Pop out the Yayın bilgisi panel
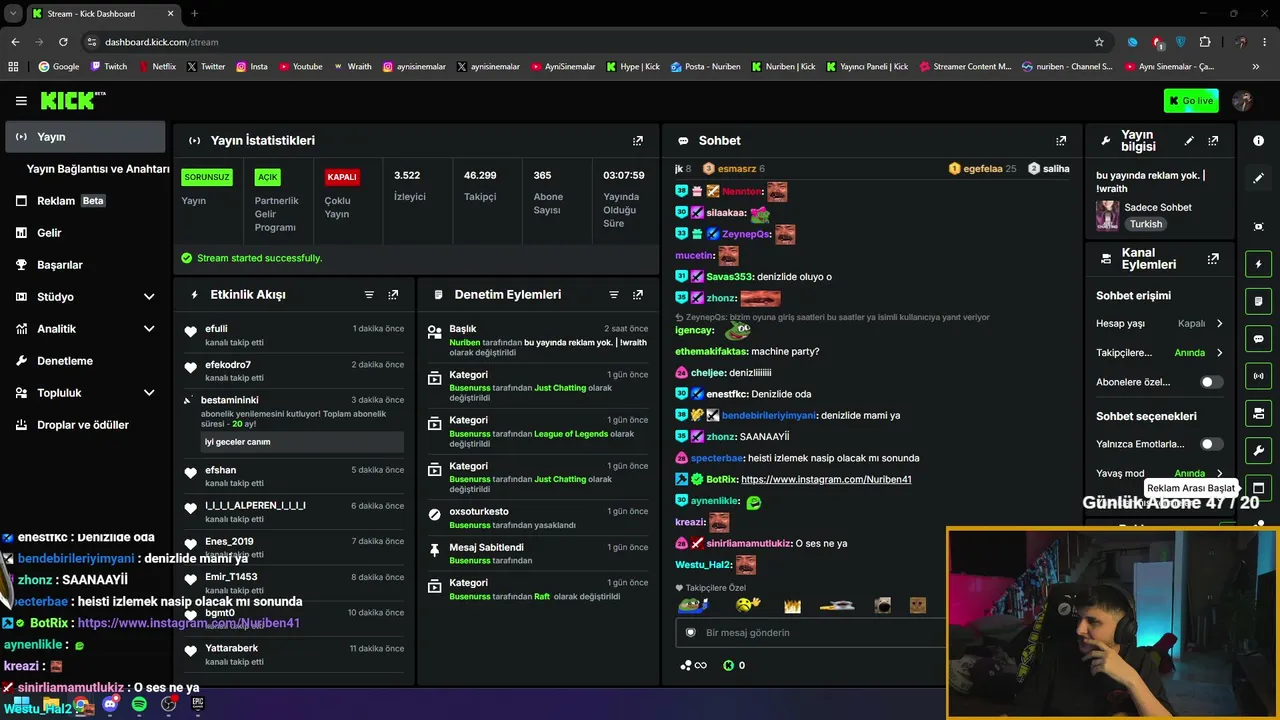The image size is (1280, 720). point(1213,141)
